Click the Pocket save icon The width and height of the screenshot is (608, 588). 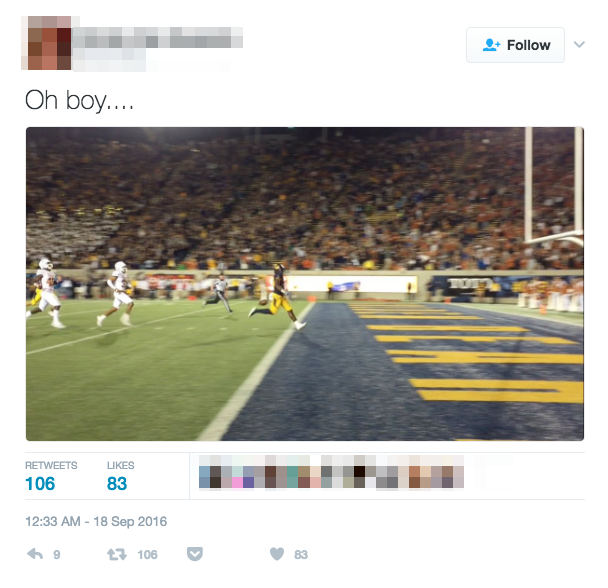(195, 554)
